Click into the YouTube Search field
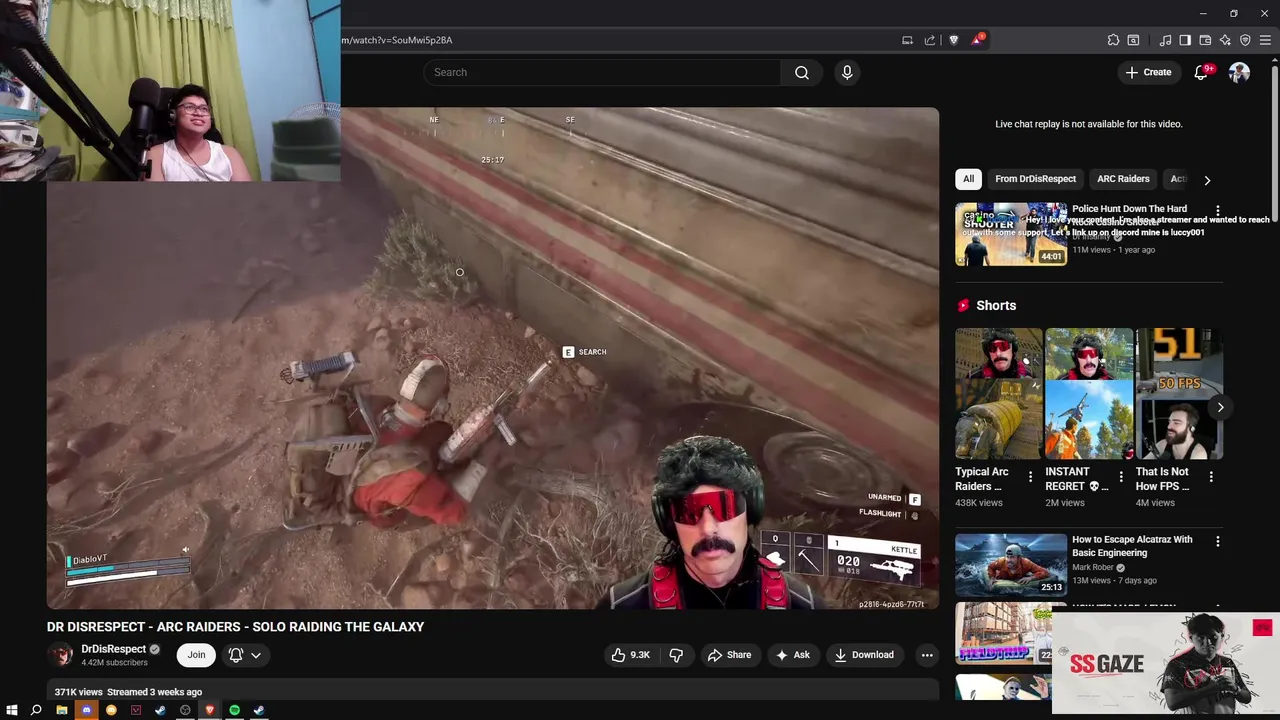Image resolution: width=1280 pixels, height=720 pixels. tap(602, 72)
